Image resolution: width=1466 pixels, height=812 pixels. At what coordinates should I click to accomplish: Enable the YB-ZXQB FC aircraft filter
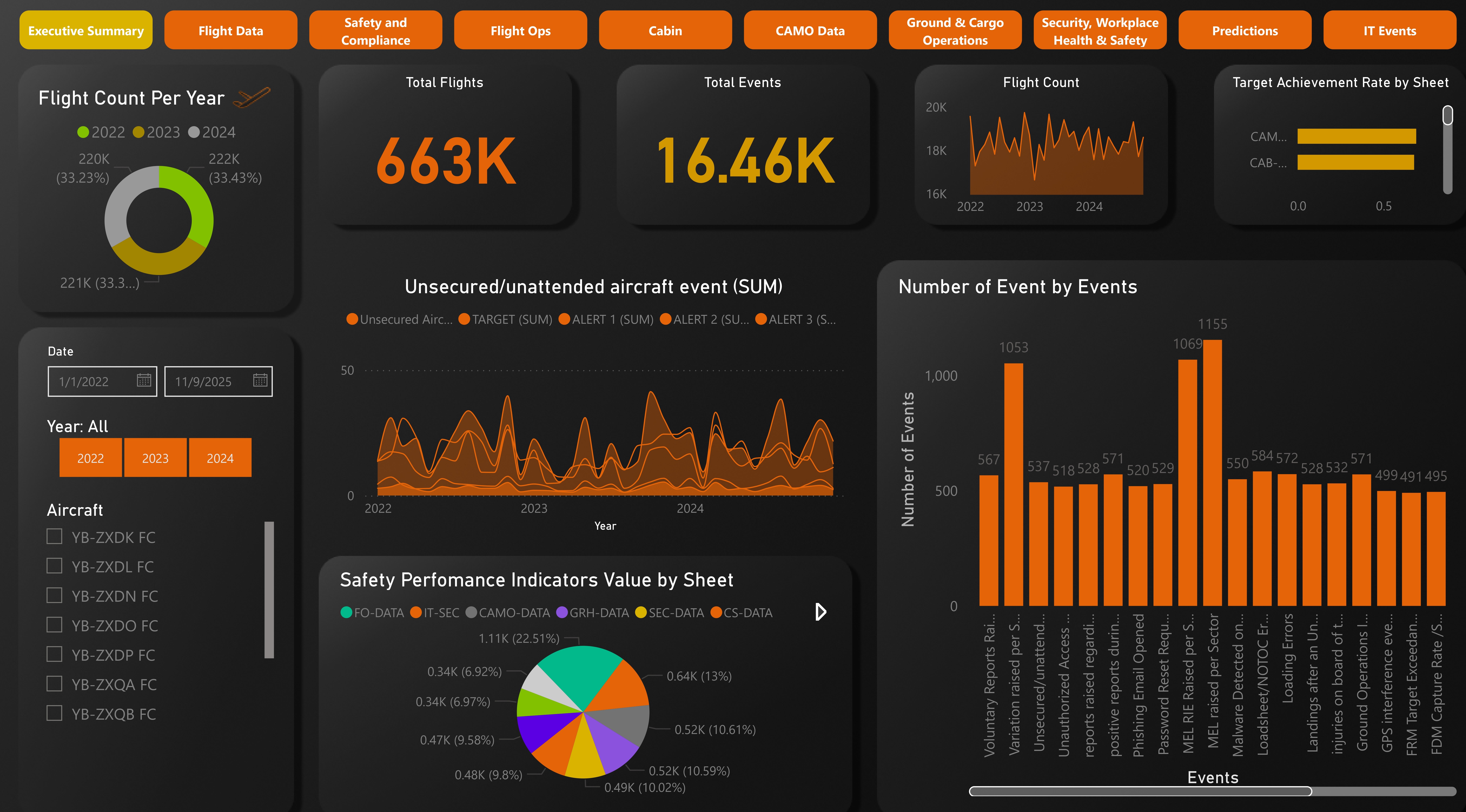point(55,714)
